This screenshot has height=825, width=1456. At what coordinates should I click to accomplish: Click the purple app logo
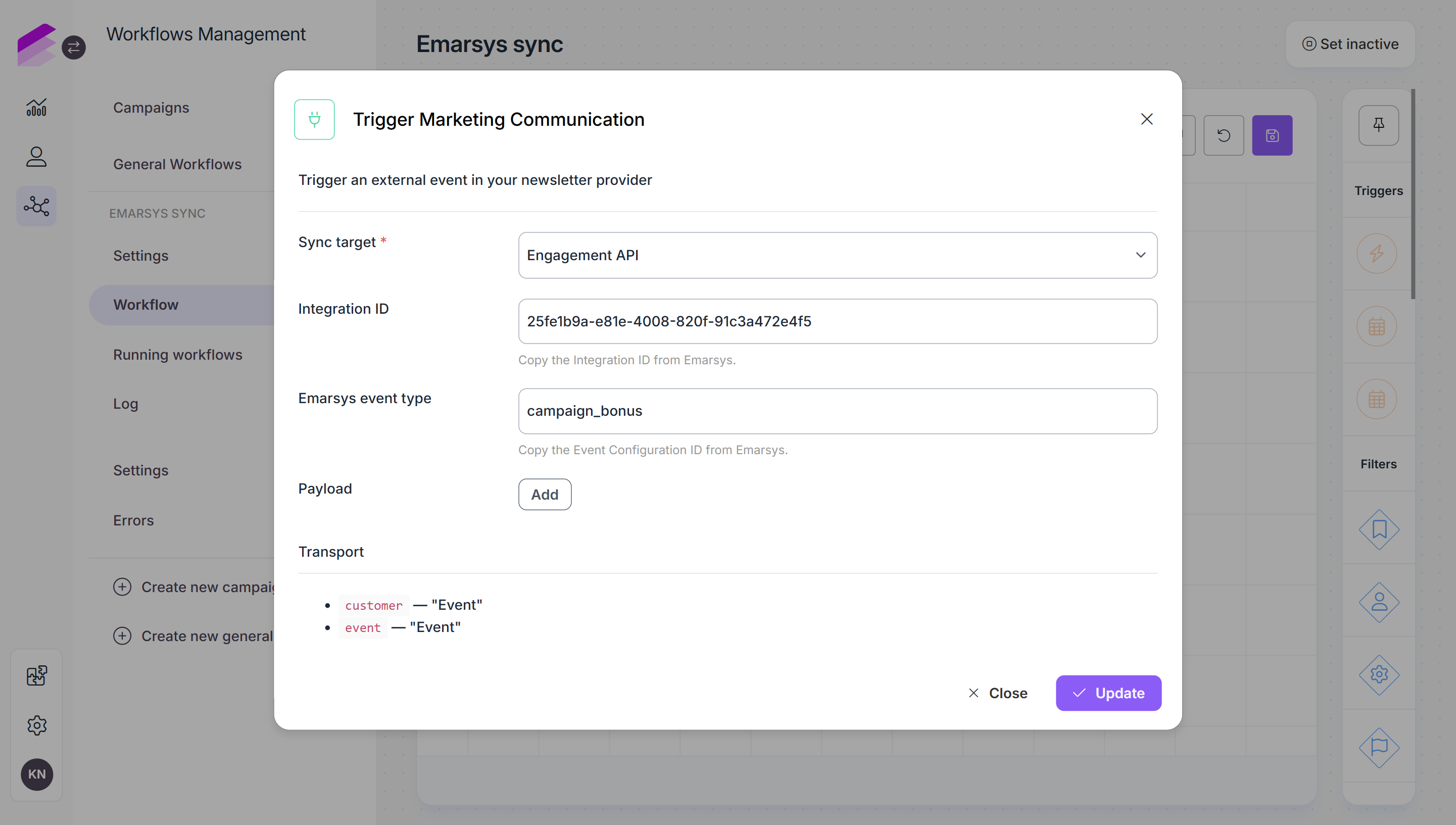point(37,45)
